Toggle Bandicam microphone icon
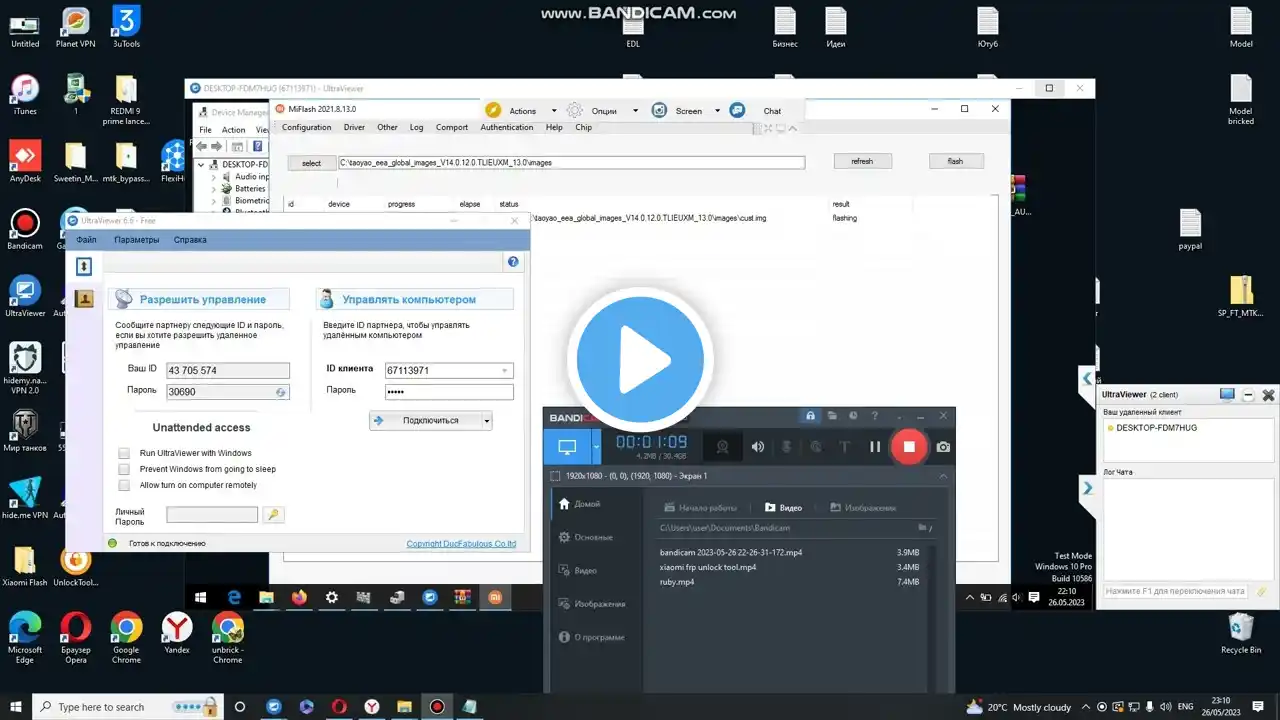The width and height of the screenshot is (1280, 720). point(787,447)
